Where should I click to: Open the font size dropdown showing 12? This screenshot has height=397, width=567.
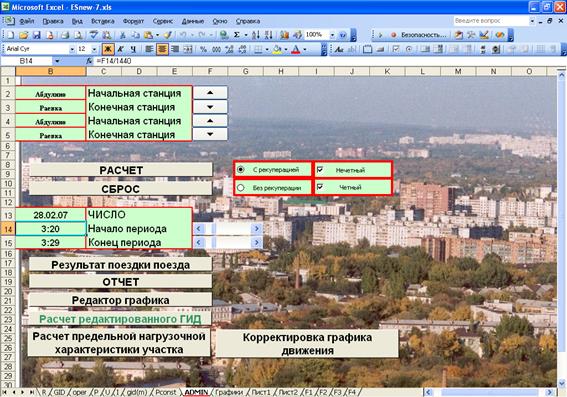94,49
